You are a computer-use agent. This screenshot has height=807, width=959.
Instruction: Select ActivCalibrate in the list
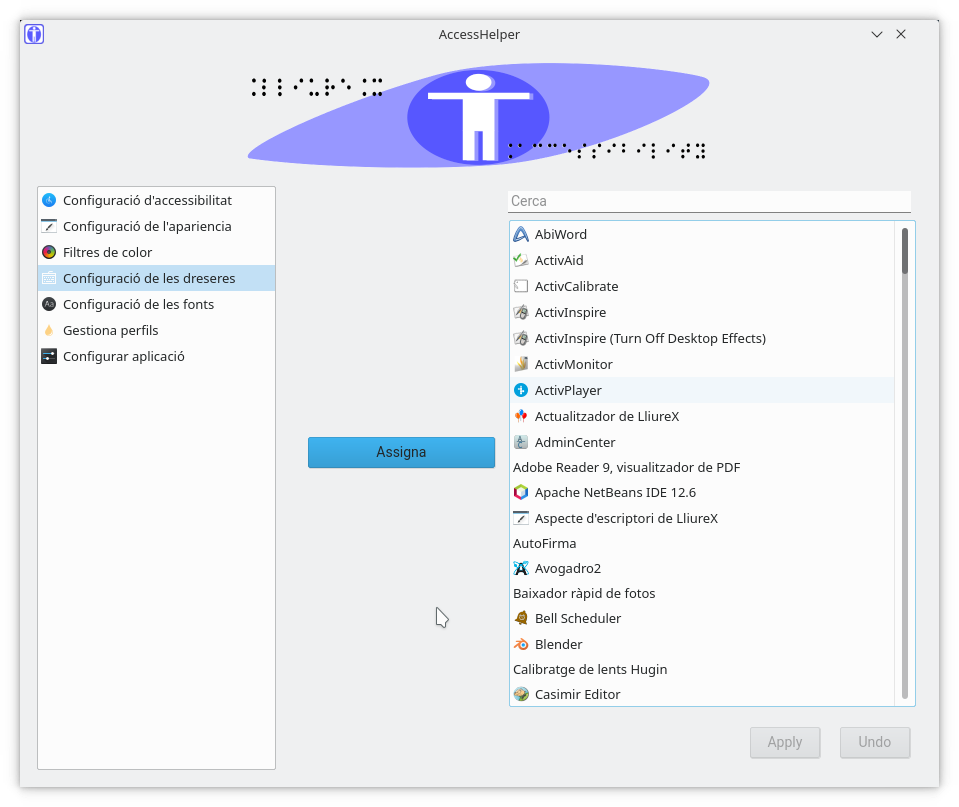pos(702,286)
